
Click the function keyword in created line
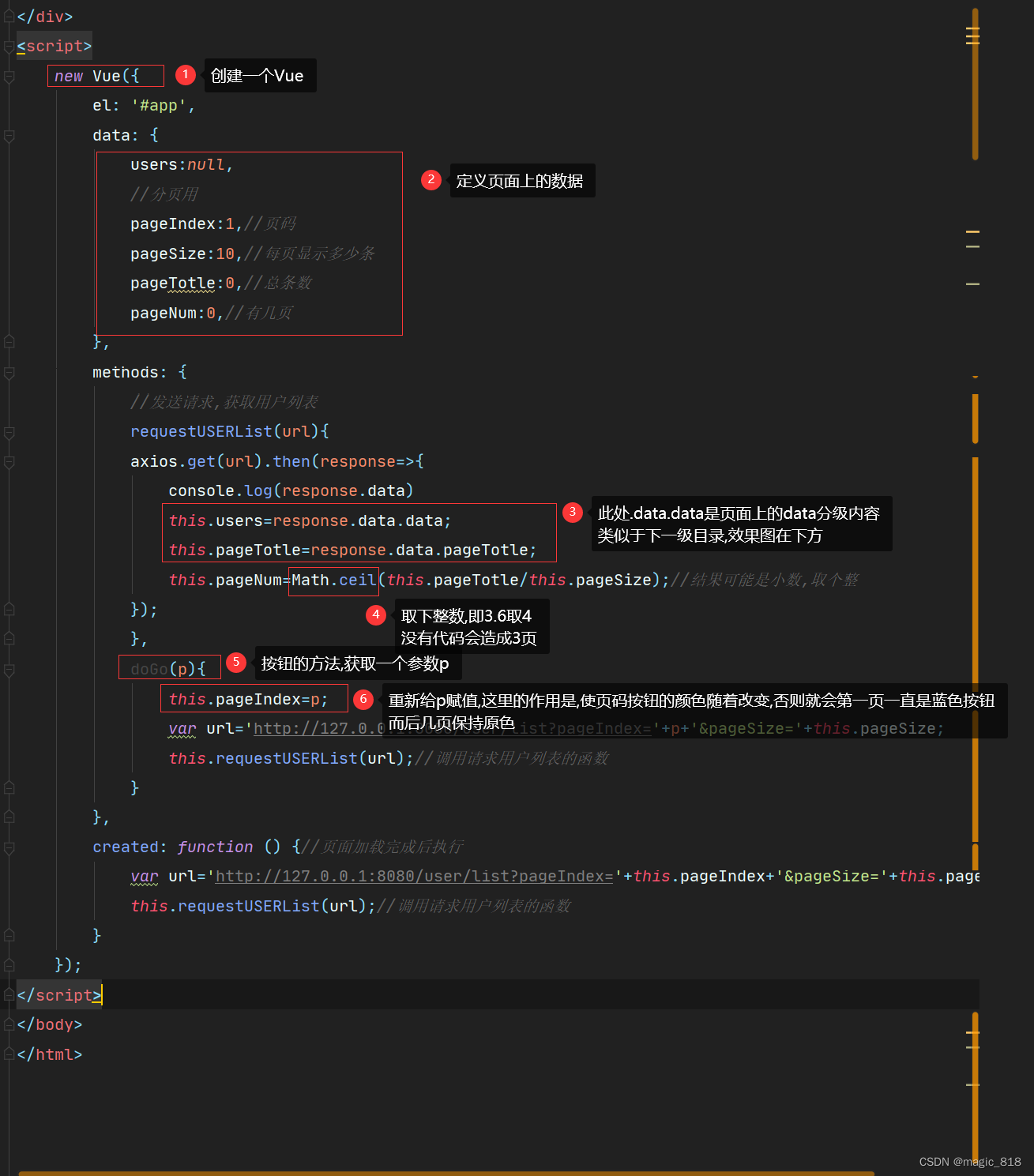click(x=215, y=847)
